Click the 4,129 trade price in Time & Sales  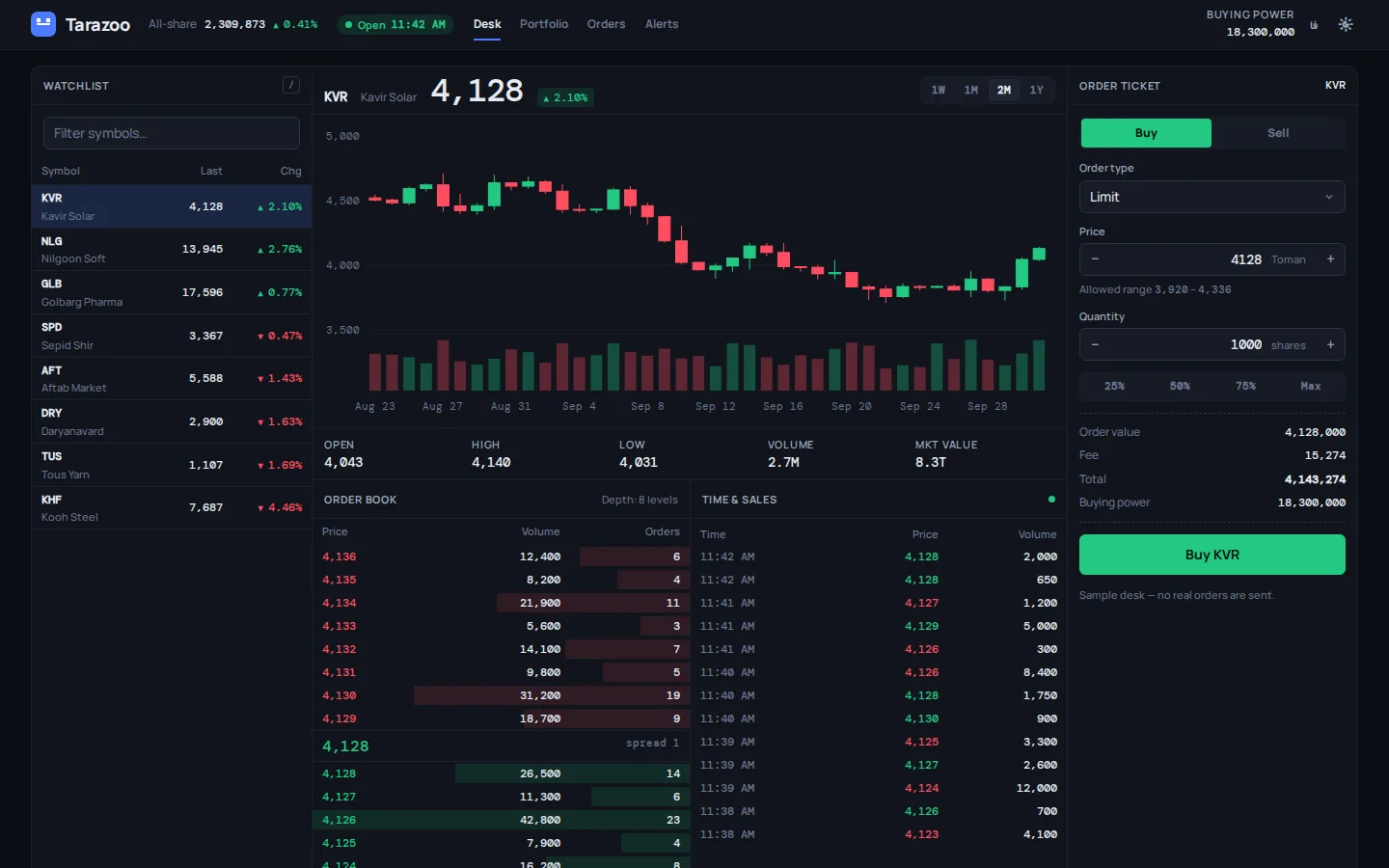[921, 626]
